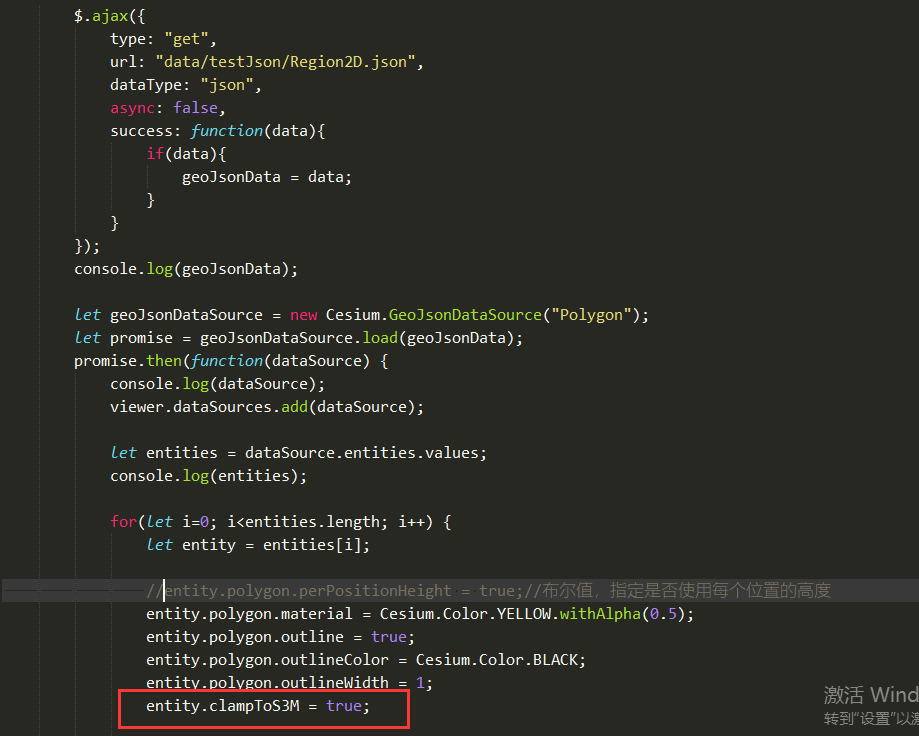Click the 'console.log(dataSource);' line
Viewport: 919px width, 736px height.
tap(217, 384)
